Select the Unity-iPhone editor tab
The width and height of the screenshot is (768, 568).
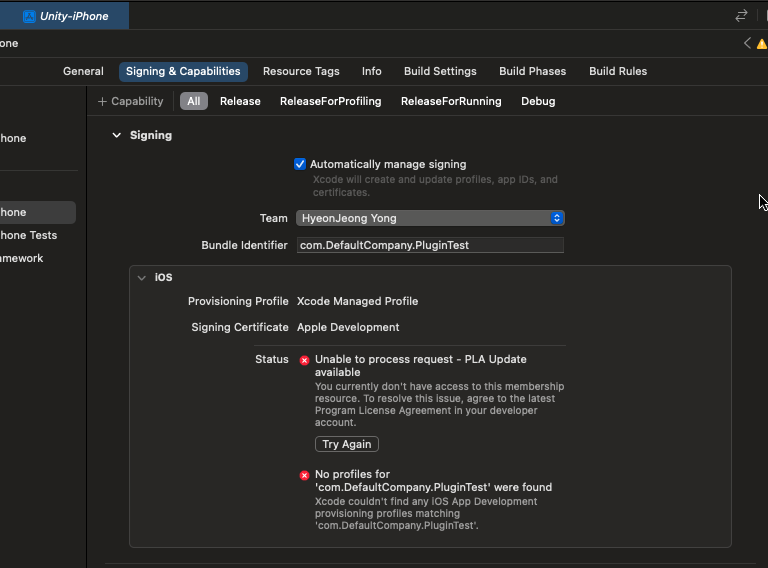65,16
